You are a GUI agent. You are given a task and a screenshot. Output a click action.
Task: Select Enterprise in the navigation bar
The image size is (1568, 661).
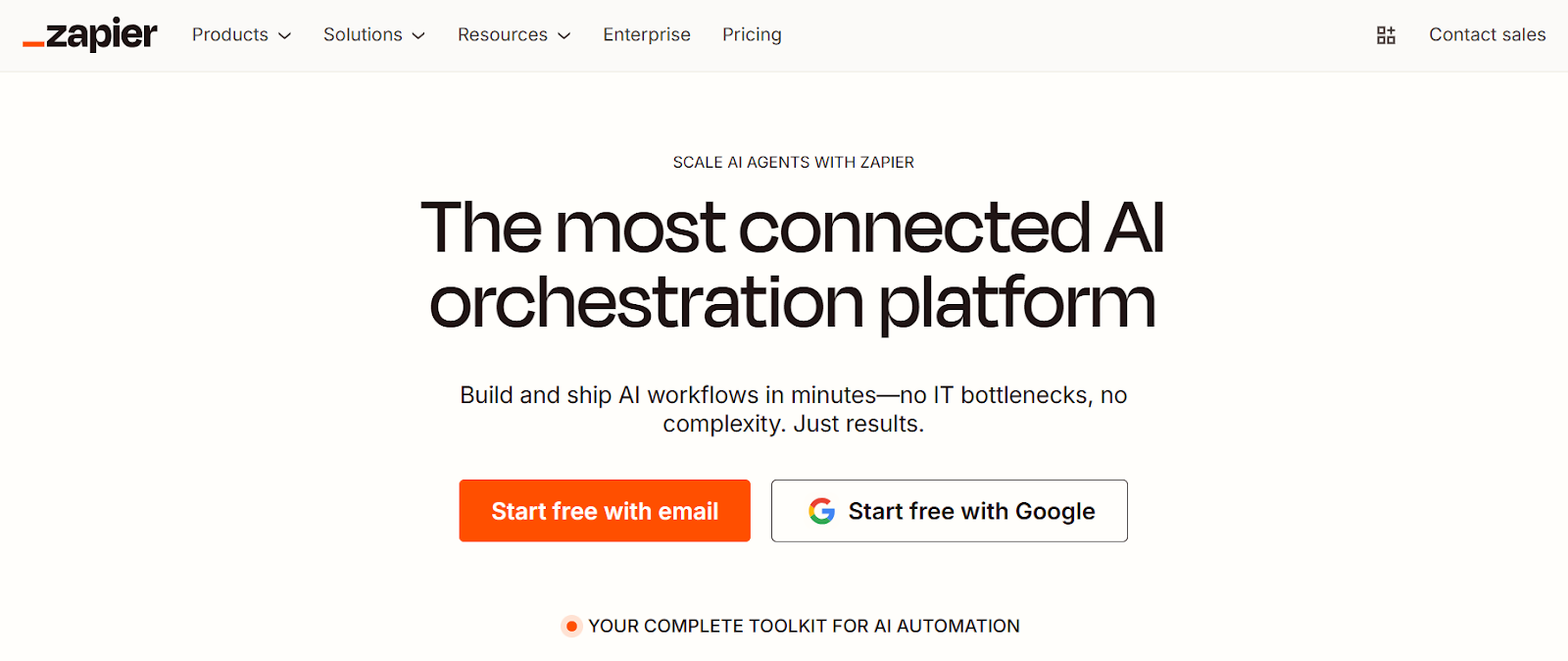pos(647,34)
